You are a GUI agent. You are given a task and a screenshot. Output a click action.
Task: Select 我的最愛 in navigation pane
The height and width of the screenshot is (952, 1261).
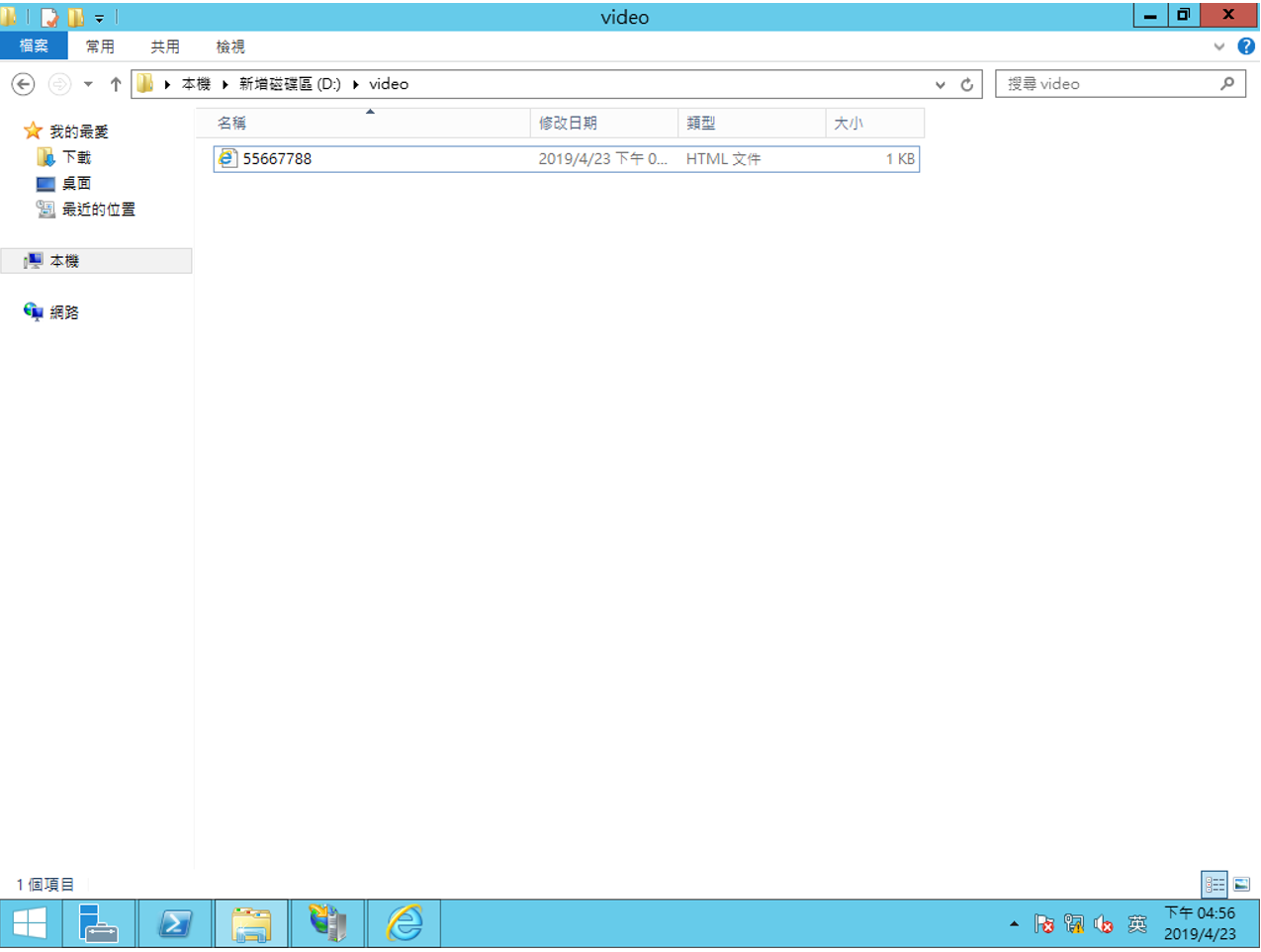[x=78, y=131]
